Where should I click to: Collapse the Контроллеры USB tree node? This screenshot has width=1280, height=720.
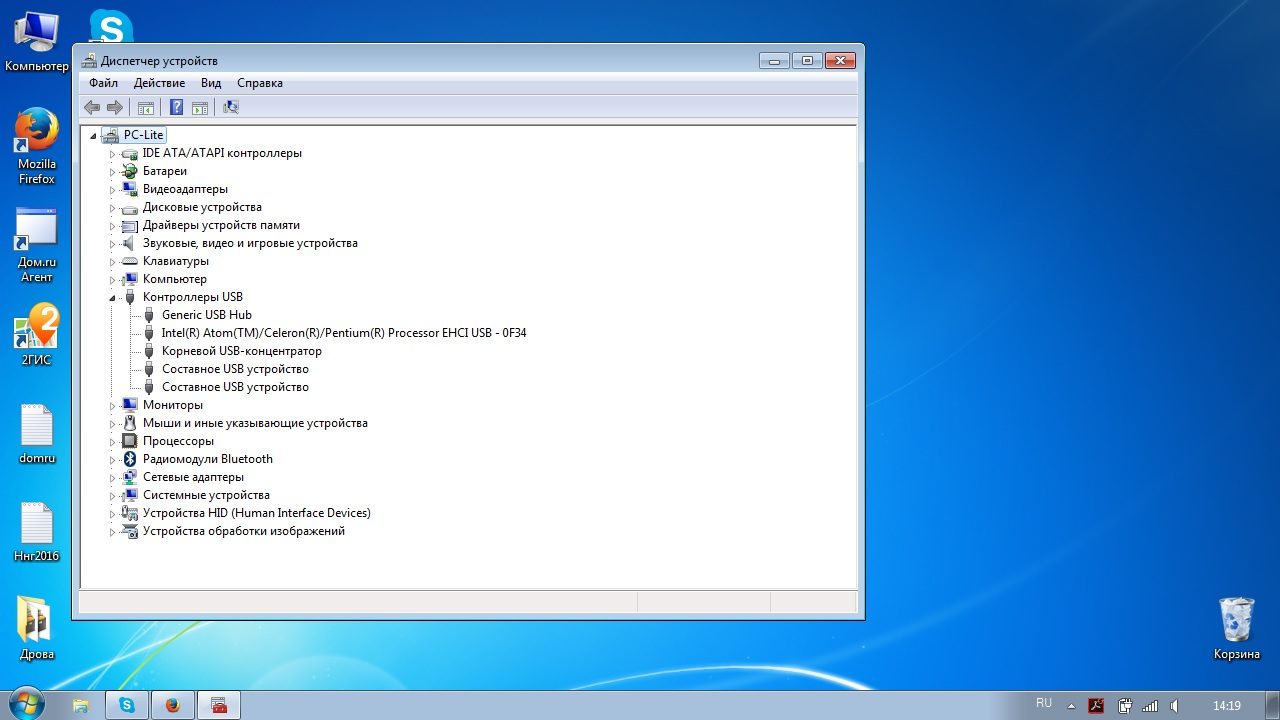(113, 298)
